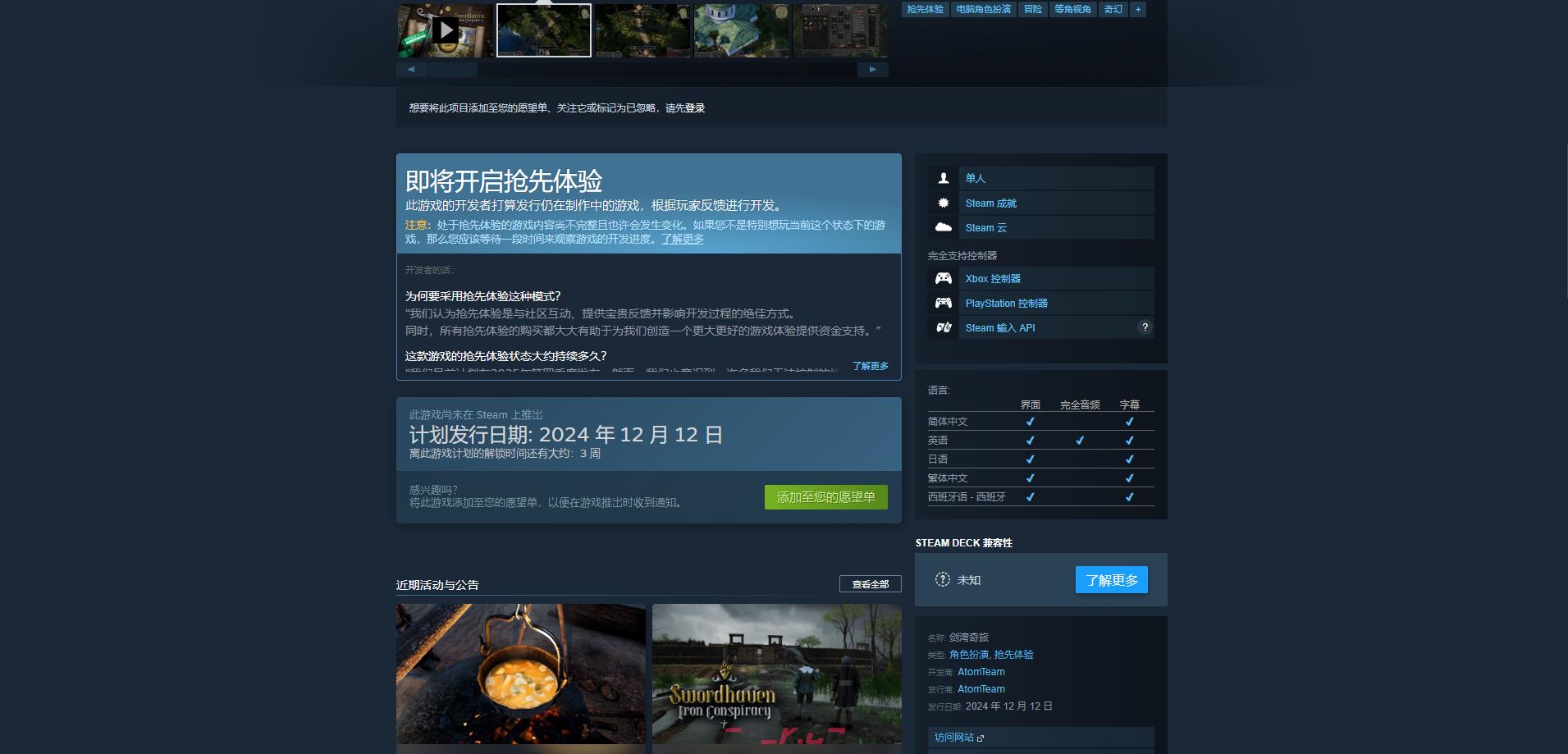Click the PlayStation controller icon
The image size is (1568, 754).
944,303
